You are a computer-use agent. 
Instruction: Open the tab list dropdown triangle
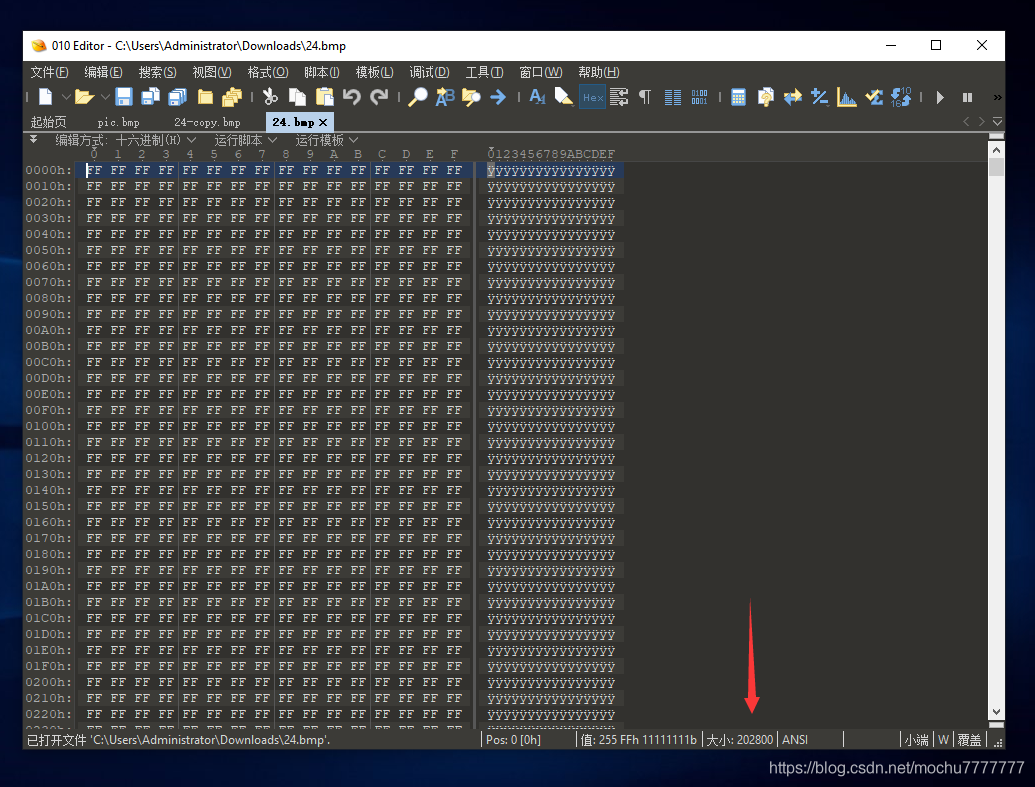997,121
